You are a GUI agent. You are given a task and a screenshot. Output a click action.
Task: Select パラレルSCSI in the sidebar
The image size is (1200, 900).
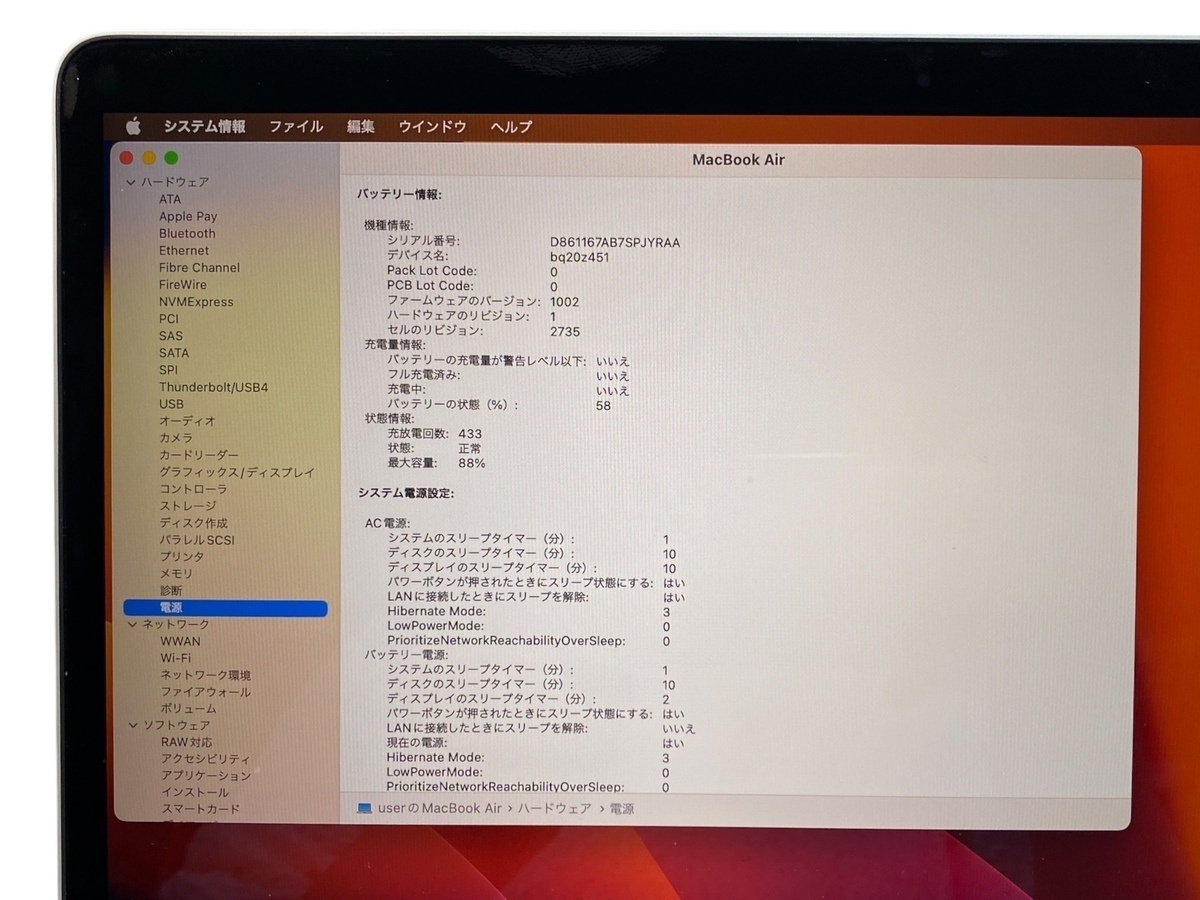pos(197,540)
